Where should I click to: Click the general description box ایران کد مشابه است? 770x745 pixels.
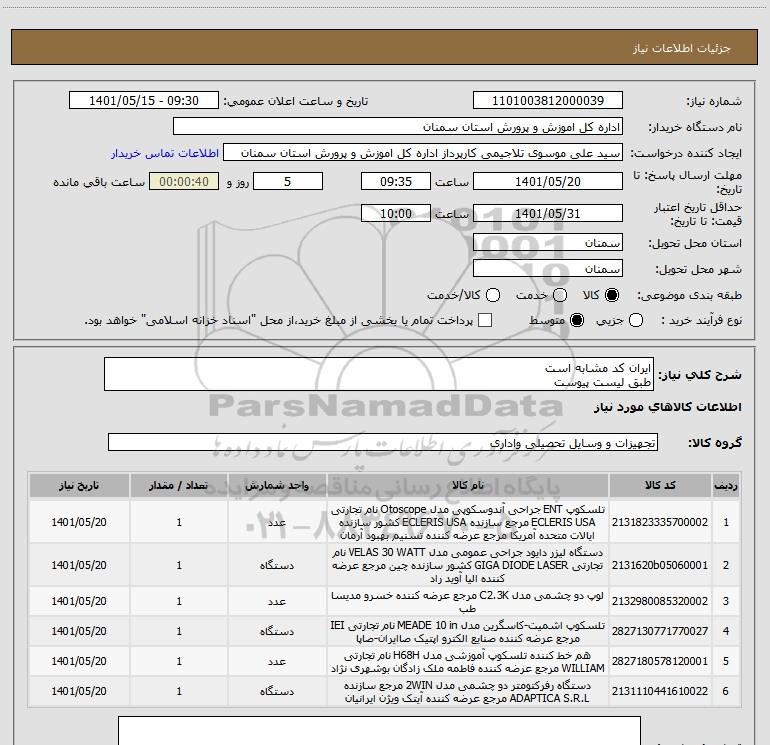click(379, 375)
